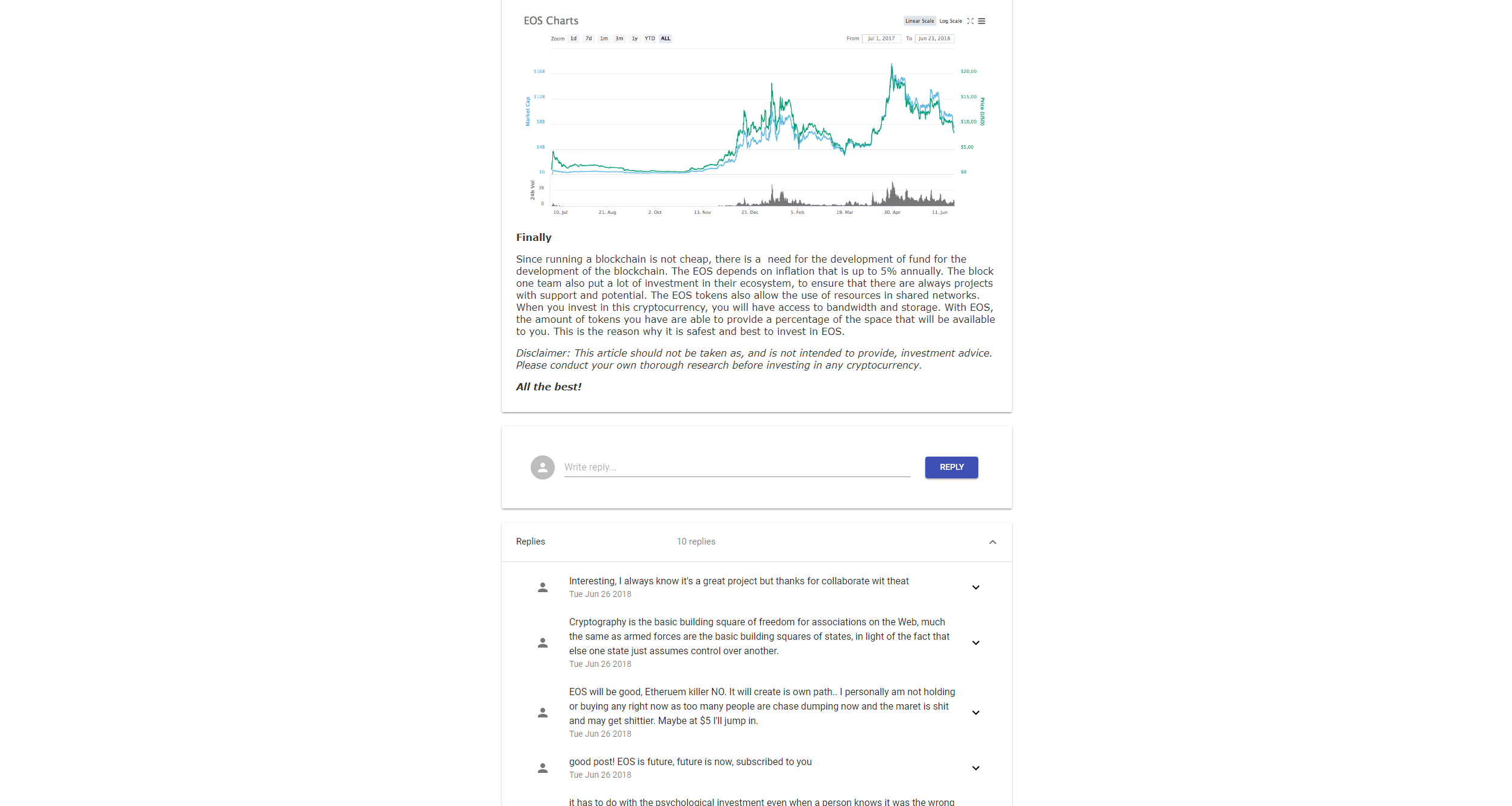Click the blue REPLY button
The image size is (1512, 806).
click(951, 467)
